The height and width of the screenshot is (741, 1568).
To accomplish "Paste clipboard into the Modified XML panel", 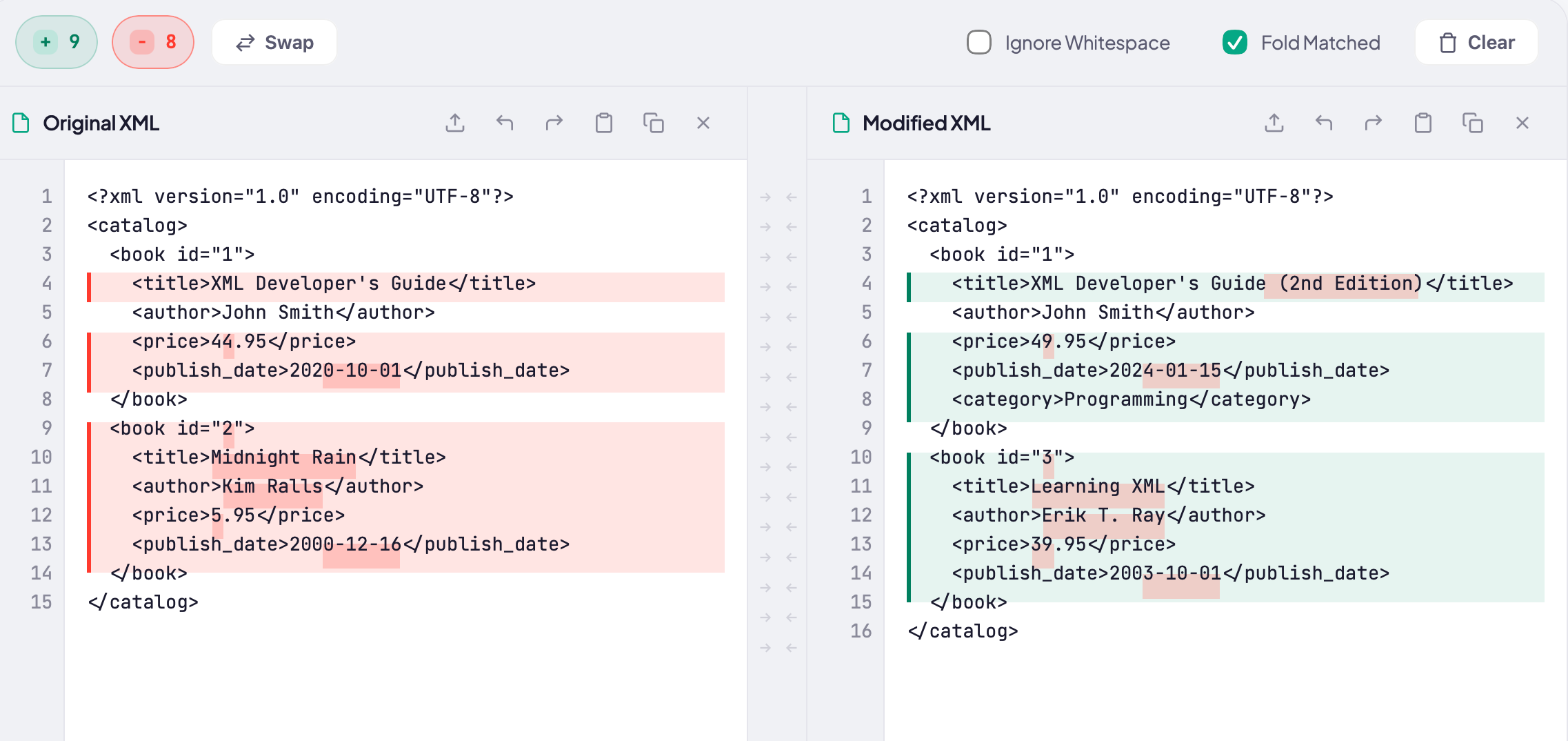I will [x=1423, y=123].
